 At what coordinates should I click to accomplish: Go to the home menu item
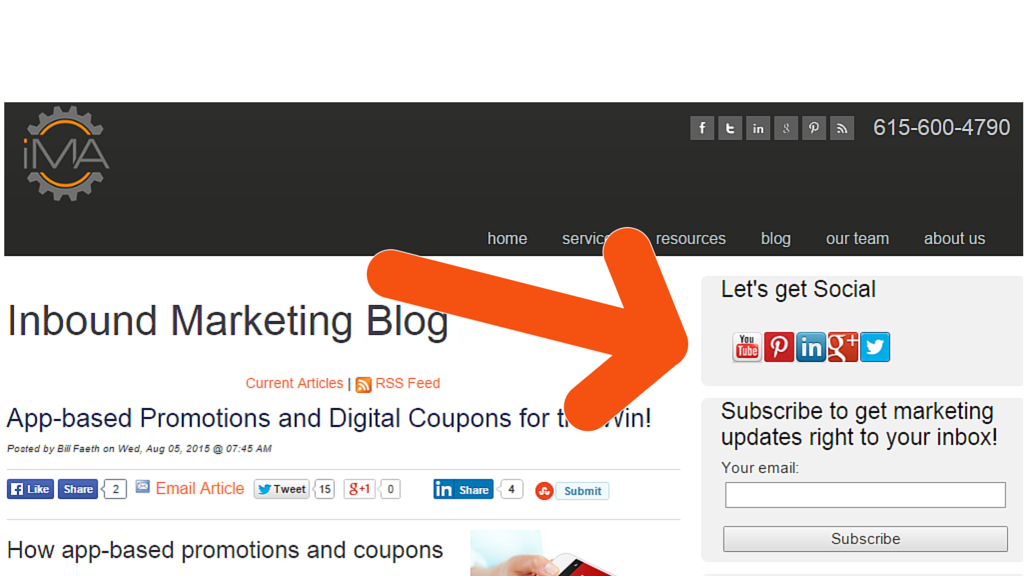pos(507,239)
